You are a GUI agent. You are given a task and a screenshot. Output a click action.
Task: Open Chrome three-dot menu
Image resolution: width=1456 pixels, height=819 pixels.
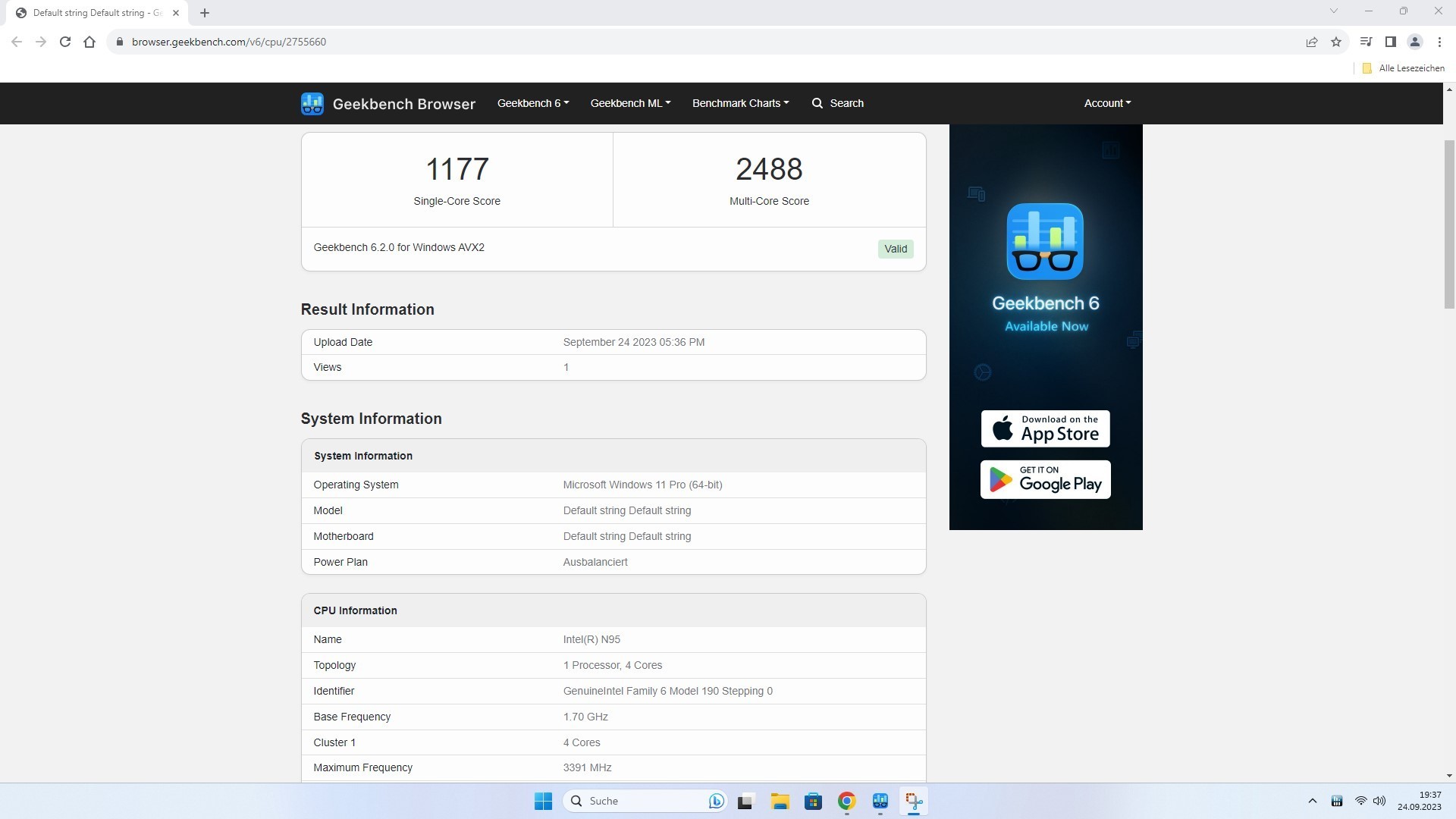pos(1439,42)
